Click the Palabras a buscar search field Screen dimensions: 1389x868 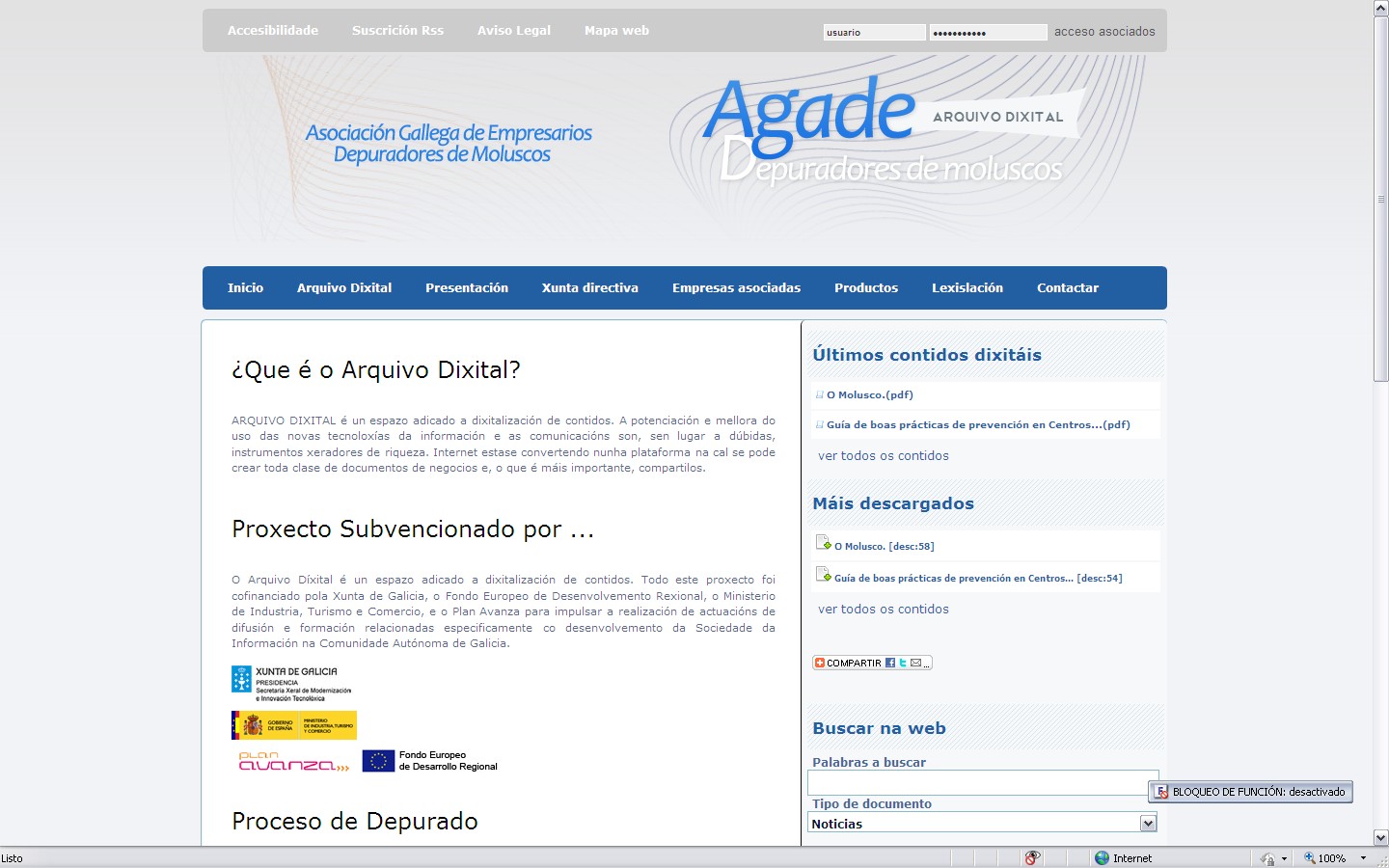(x=983, y=782)
